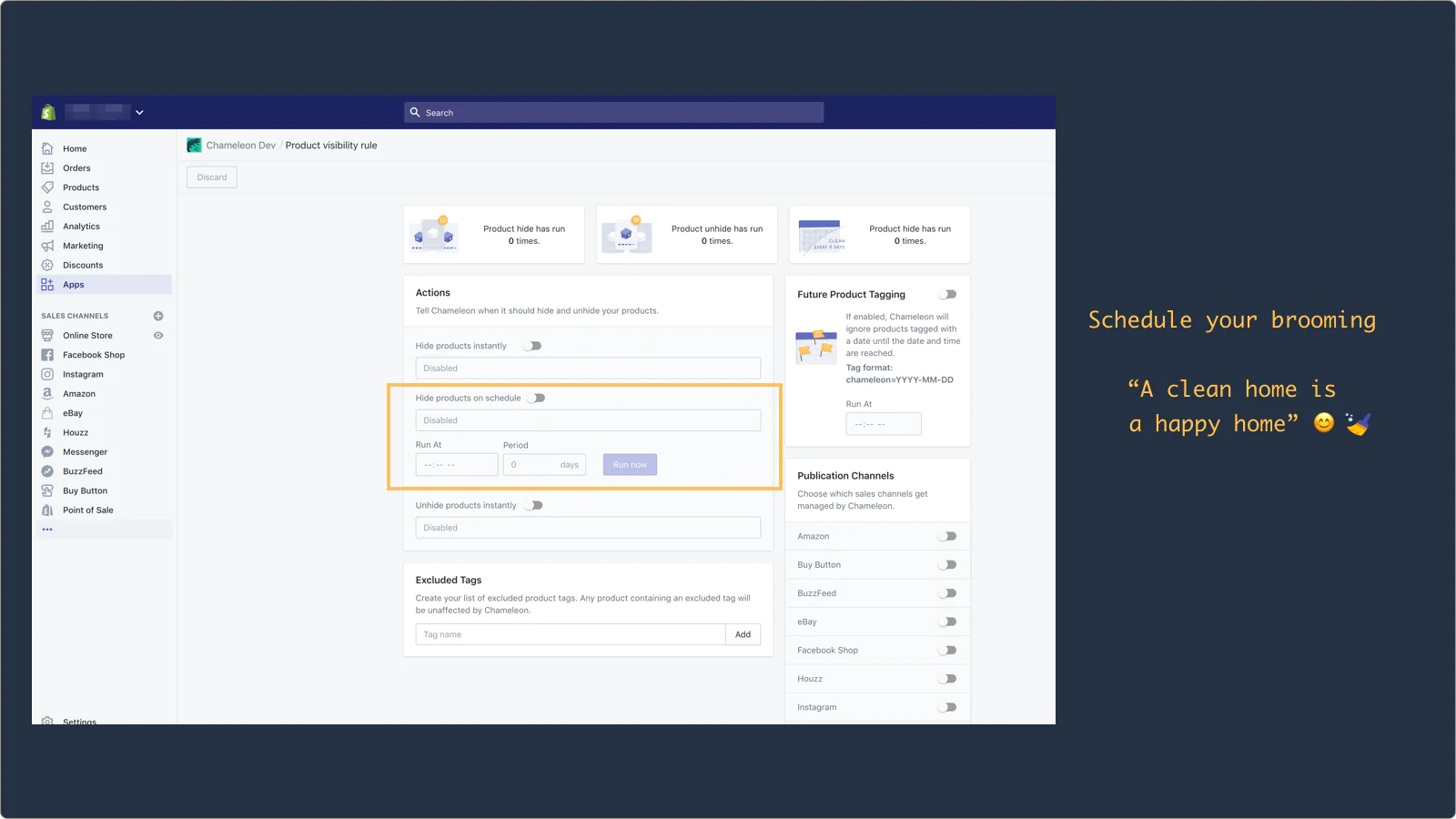Toggle BuzzFeed publication channel switch
This screenshot has width=1456, height=819.
(948, 593)
